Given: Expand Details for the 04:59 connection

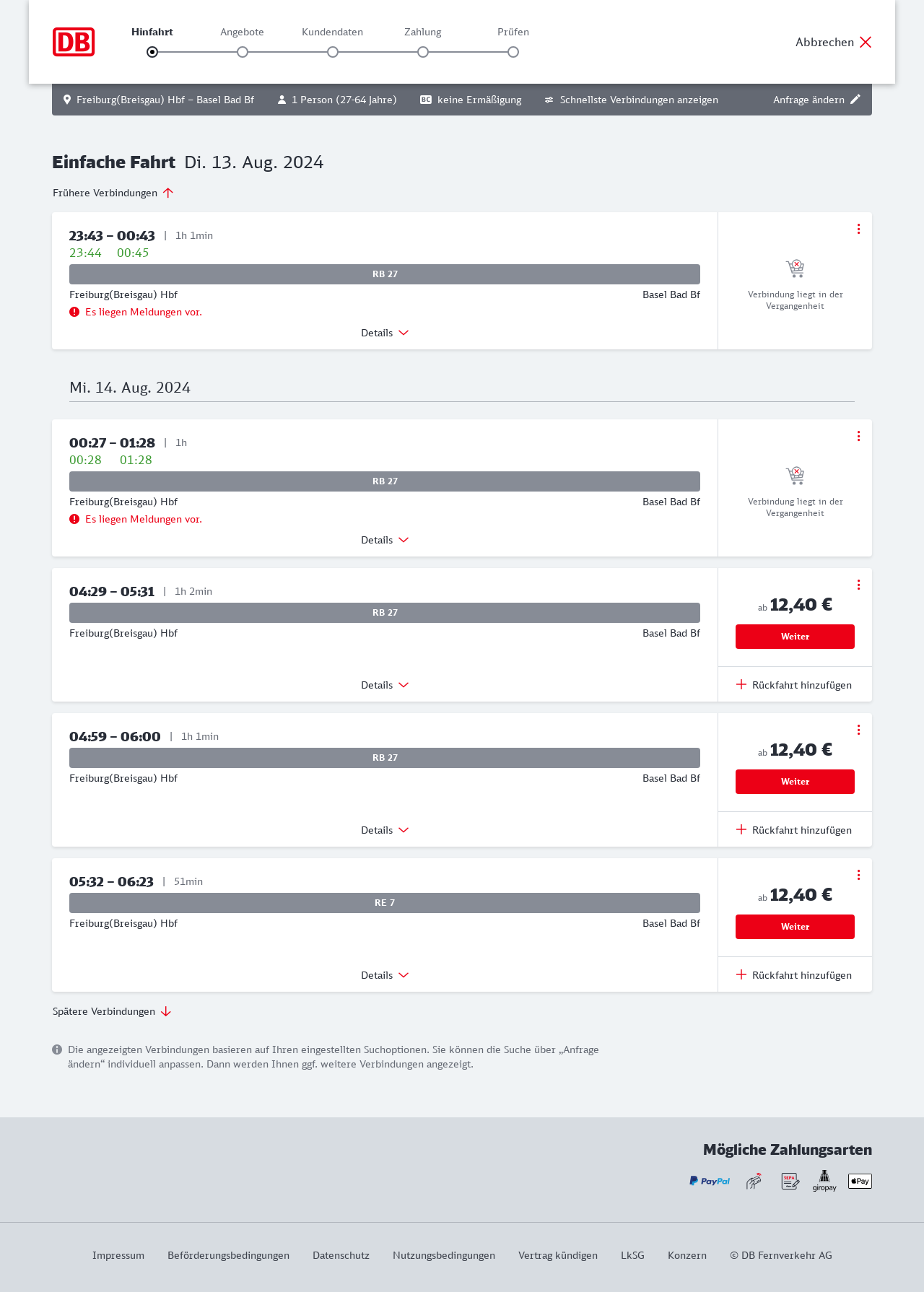Looking at the screenshot, I should click(385, 830).
